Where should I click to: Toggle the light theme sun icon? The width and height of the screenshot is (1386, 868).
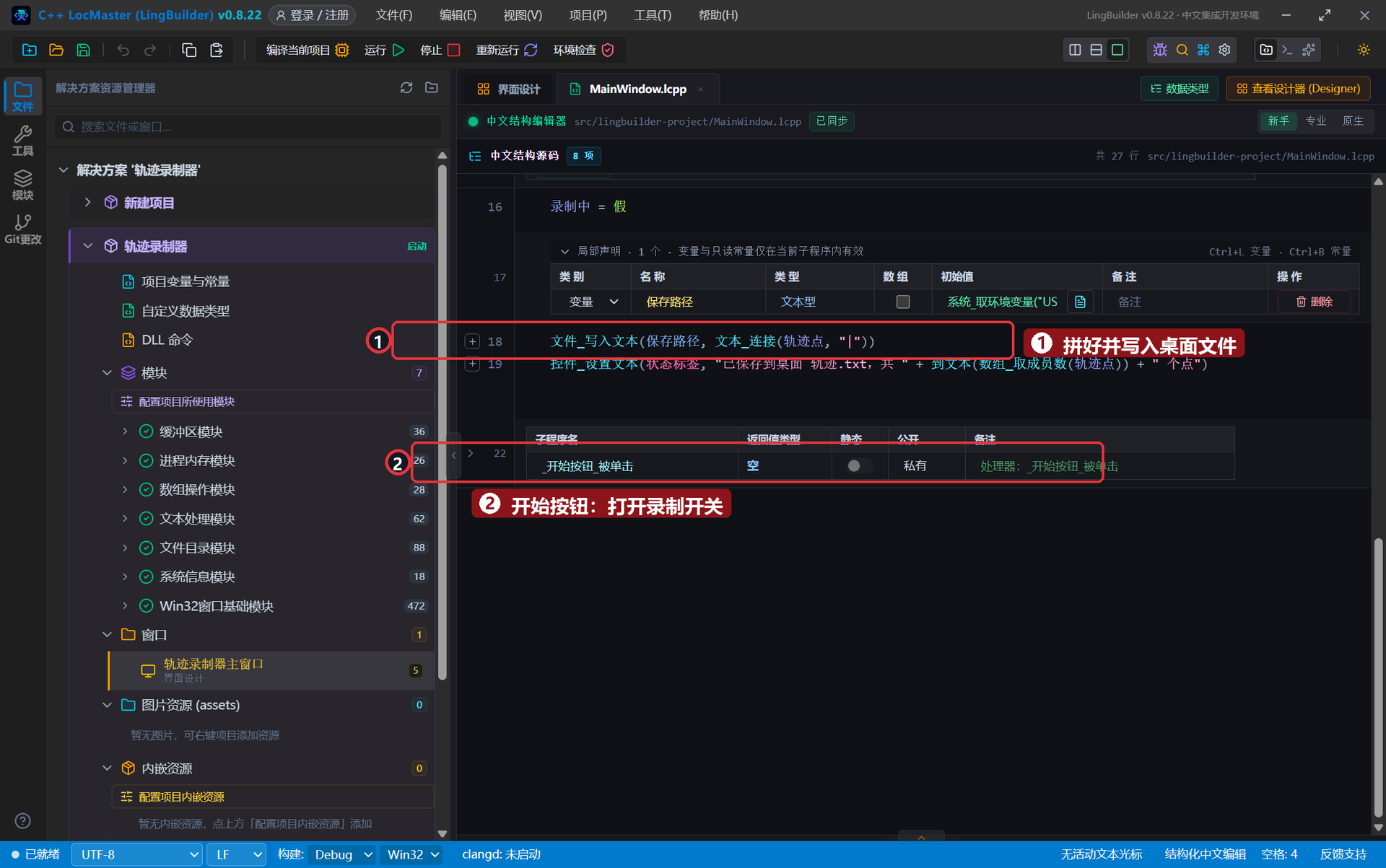tap(1364, 50)
